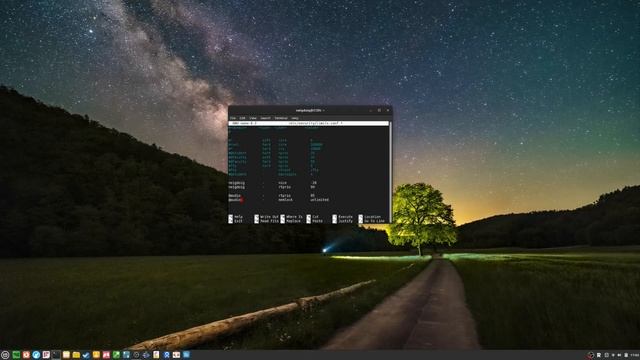Screen dimensions: 640x360
Task: Launch the blue circular browser icon
Action: coord(36,355)
